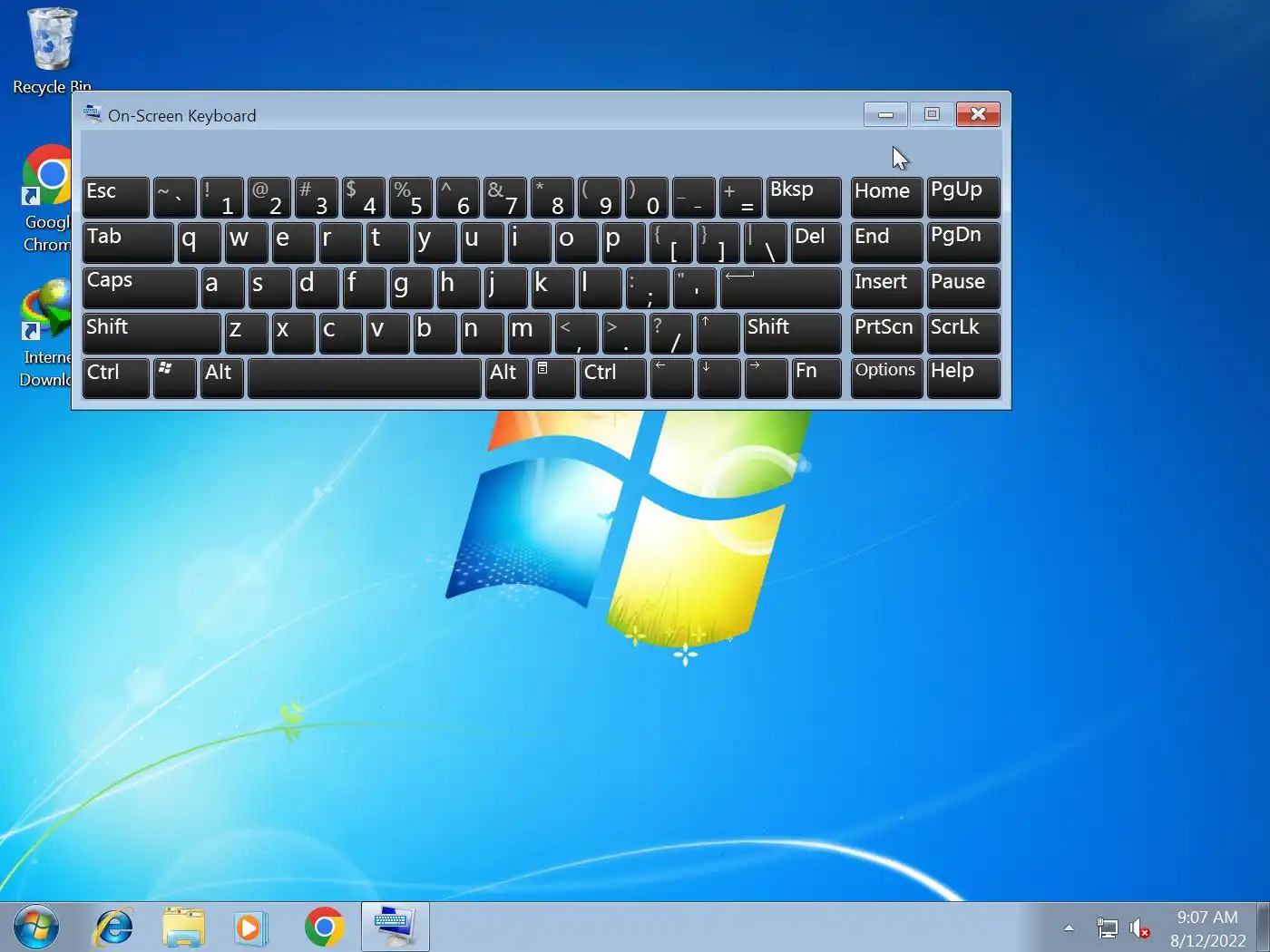Screen dimensions: 1270x952
Task: Launch Chrome from the taskbar
Action: (324, 928)
